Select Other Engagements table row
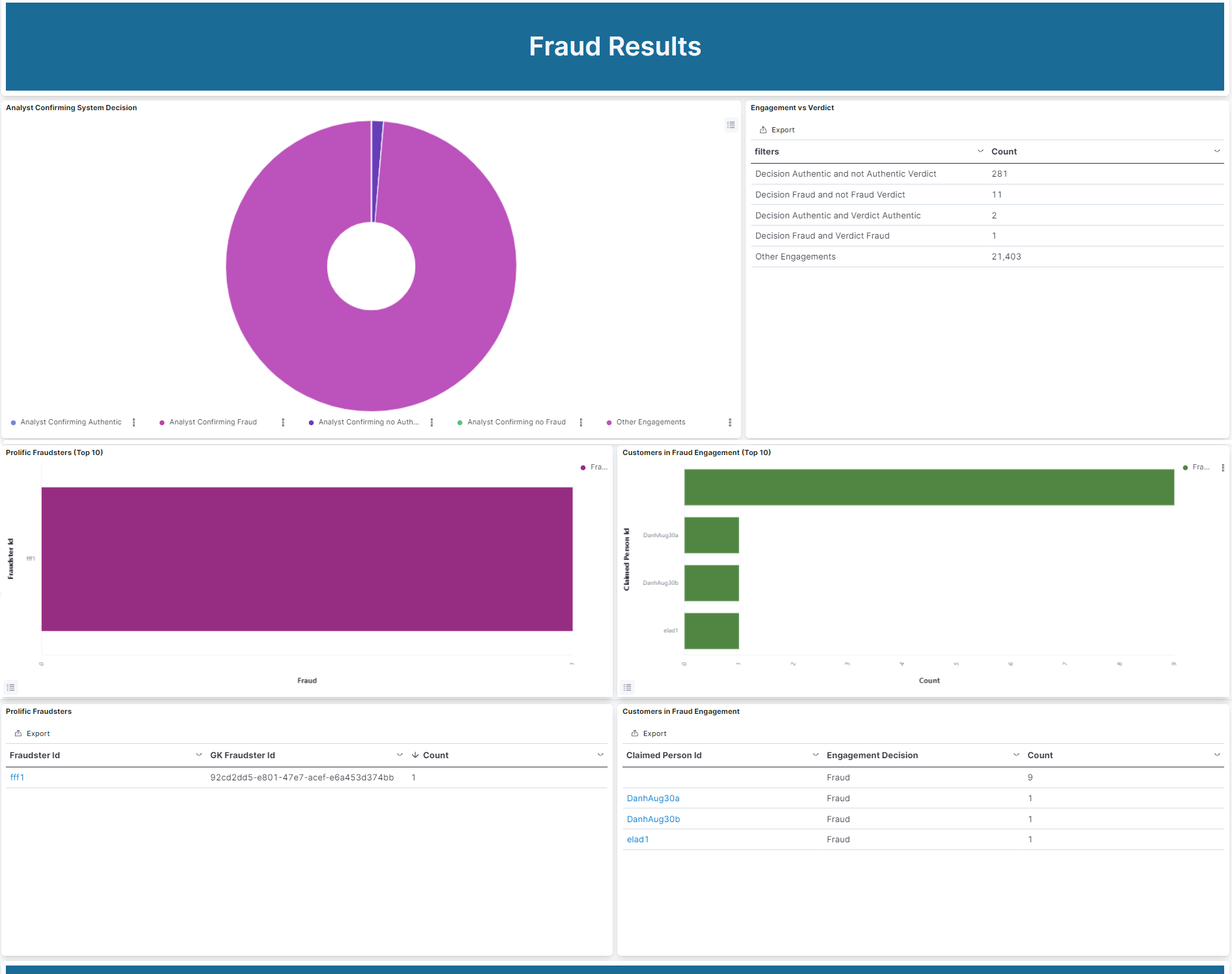The width and height of the screenshot is (1232, 974). [988, 257]
